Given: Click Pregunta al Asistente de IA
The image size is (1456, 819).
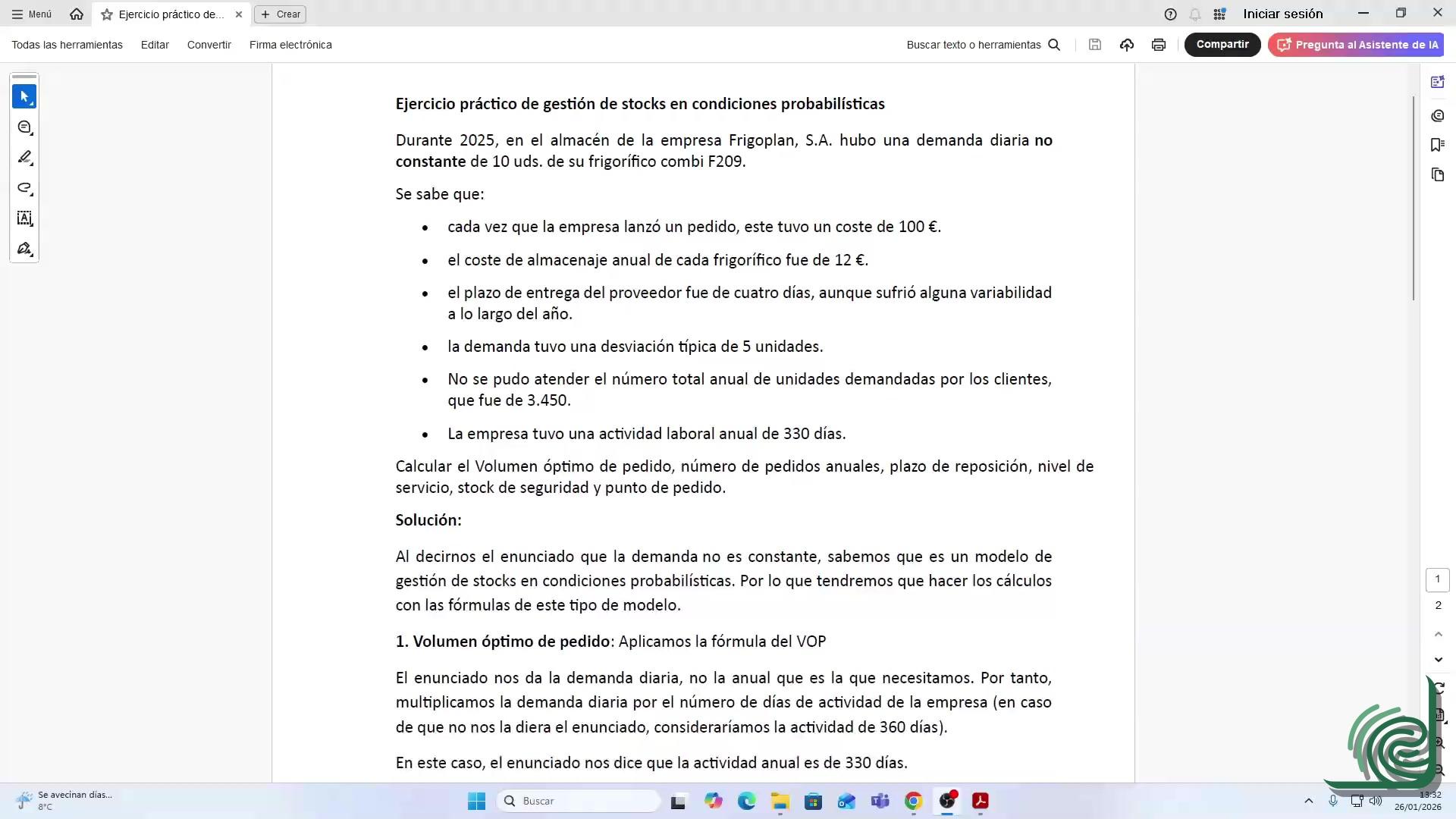Looking at the screenshot, I should pos(1356,45).
